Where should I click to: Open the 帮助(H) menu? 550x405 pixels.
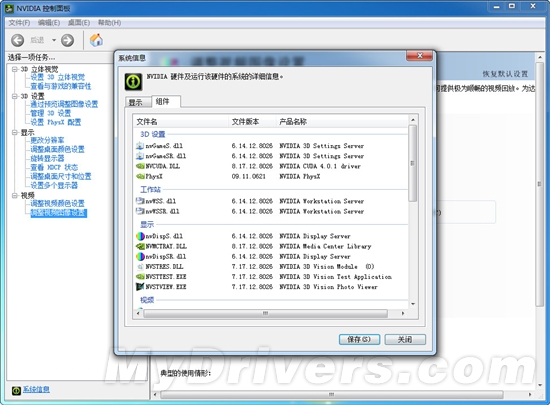(109, 23)
